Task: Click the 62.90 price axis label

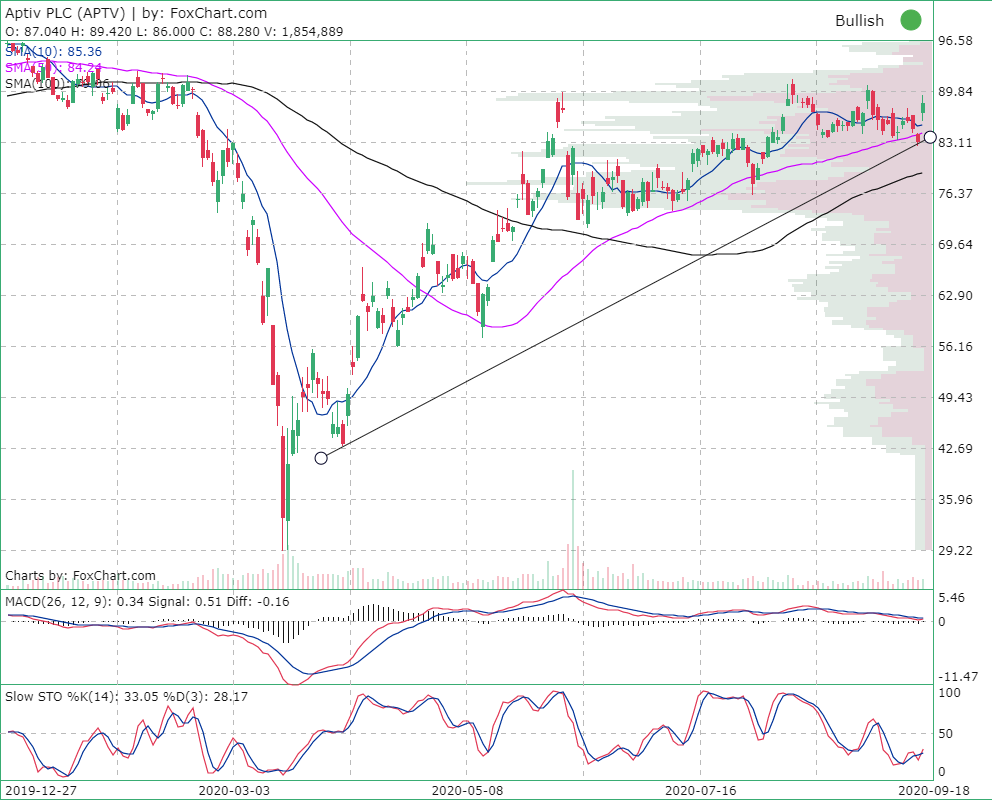Action: point(955,295)
